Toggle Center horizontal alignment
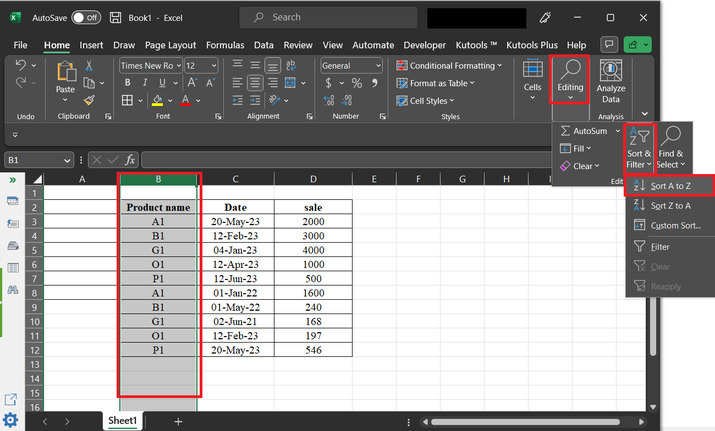 [x=254, y=83]
